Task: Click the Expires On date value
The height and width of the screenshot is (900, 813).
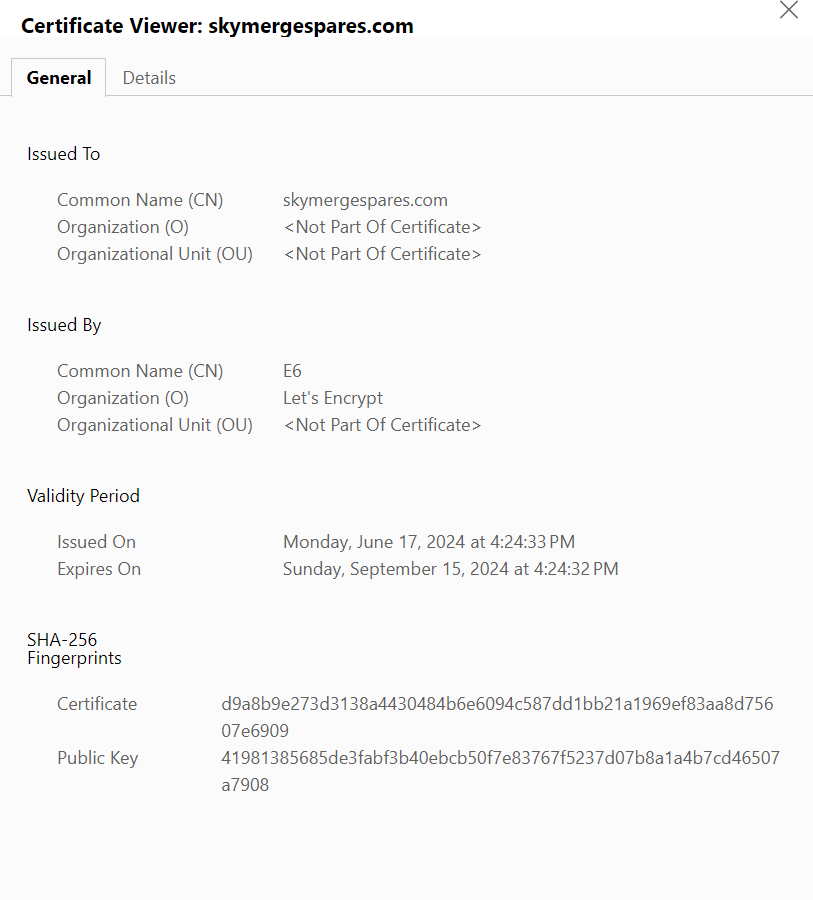Action: [x=451, y=569]
